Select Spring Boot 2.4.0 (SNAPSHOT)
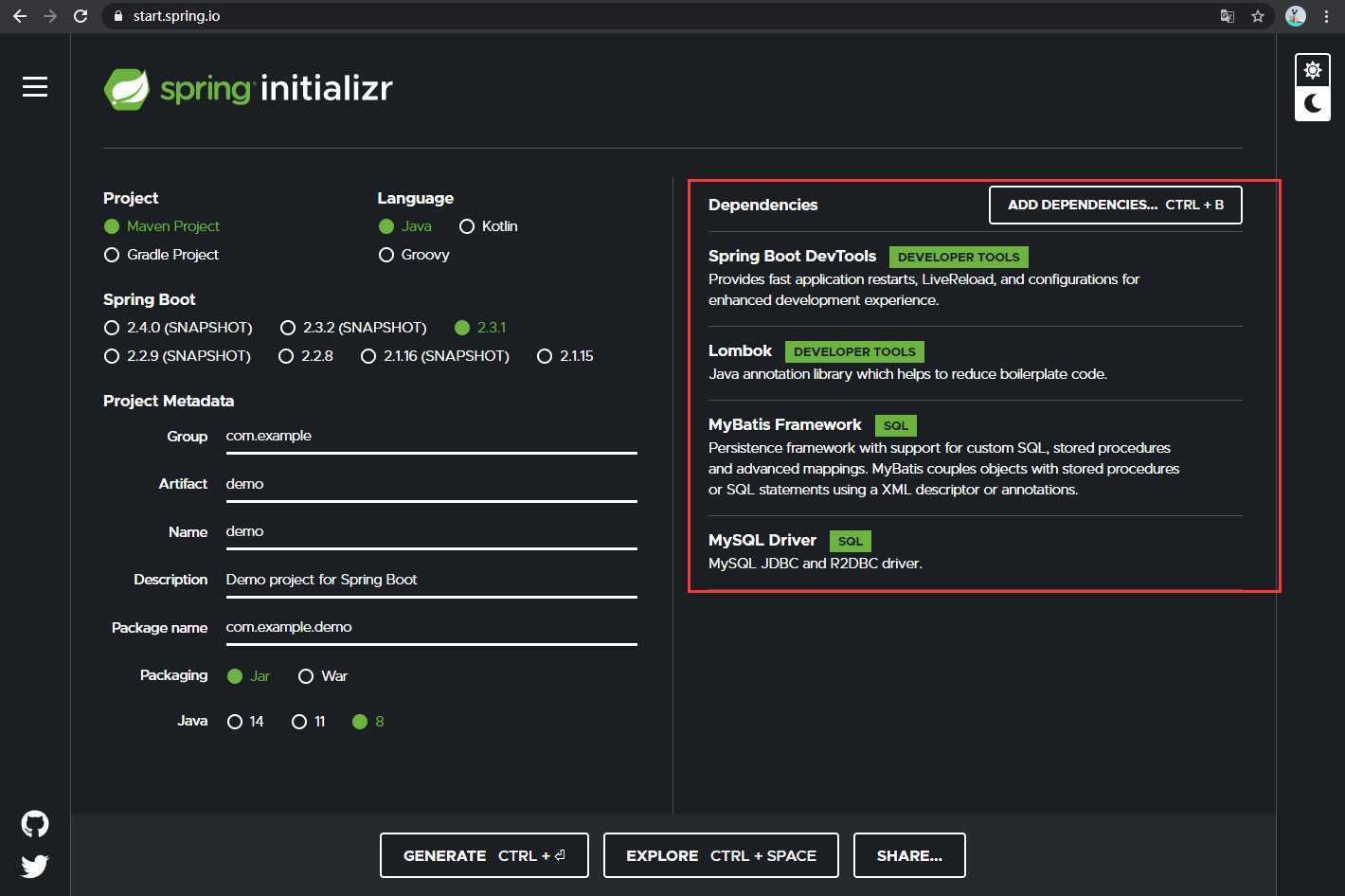 click(178, 328)
